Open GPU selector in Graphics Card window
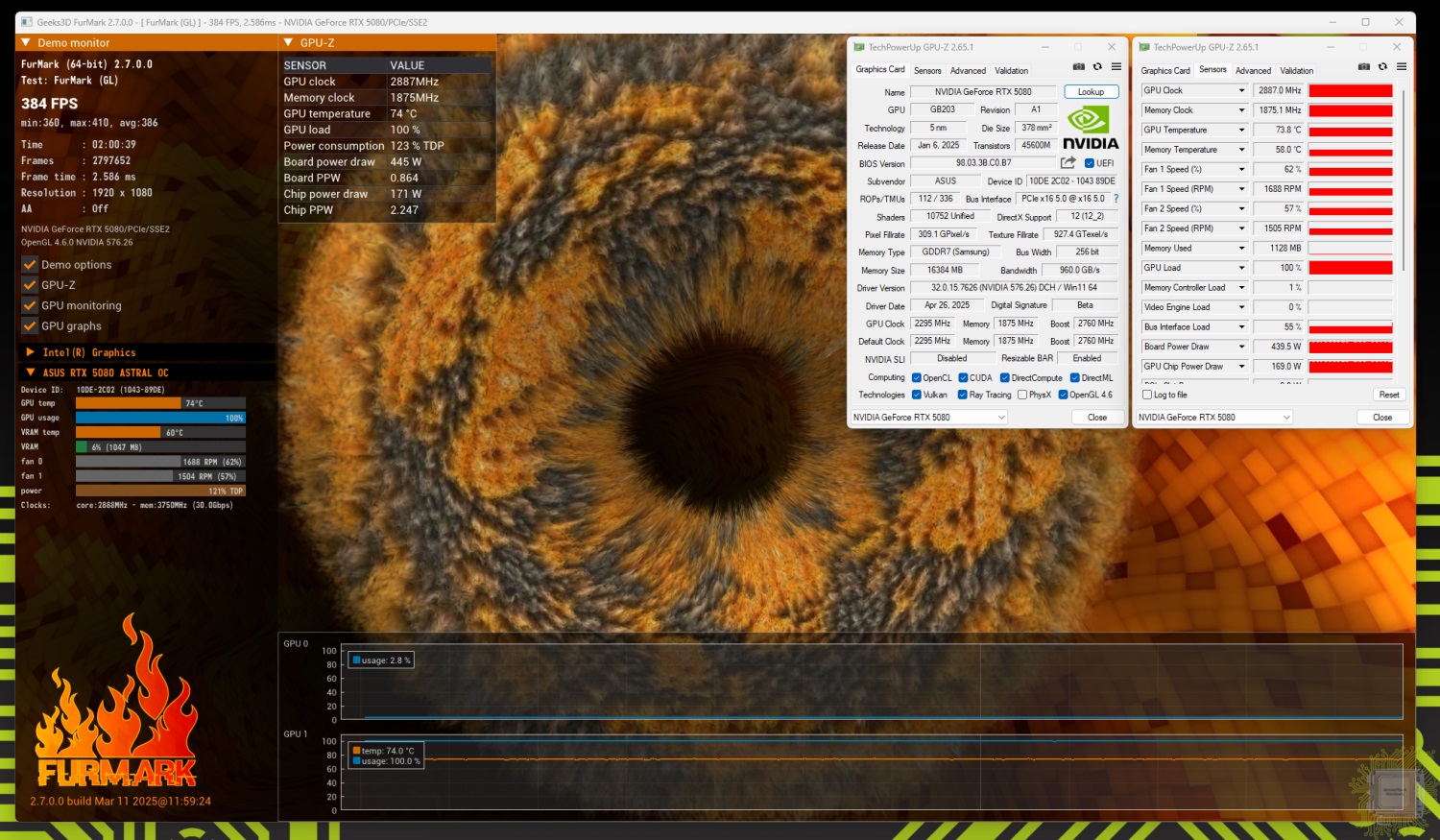 pyautogui.click(x=929, y=418)
